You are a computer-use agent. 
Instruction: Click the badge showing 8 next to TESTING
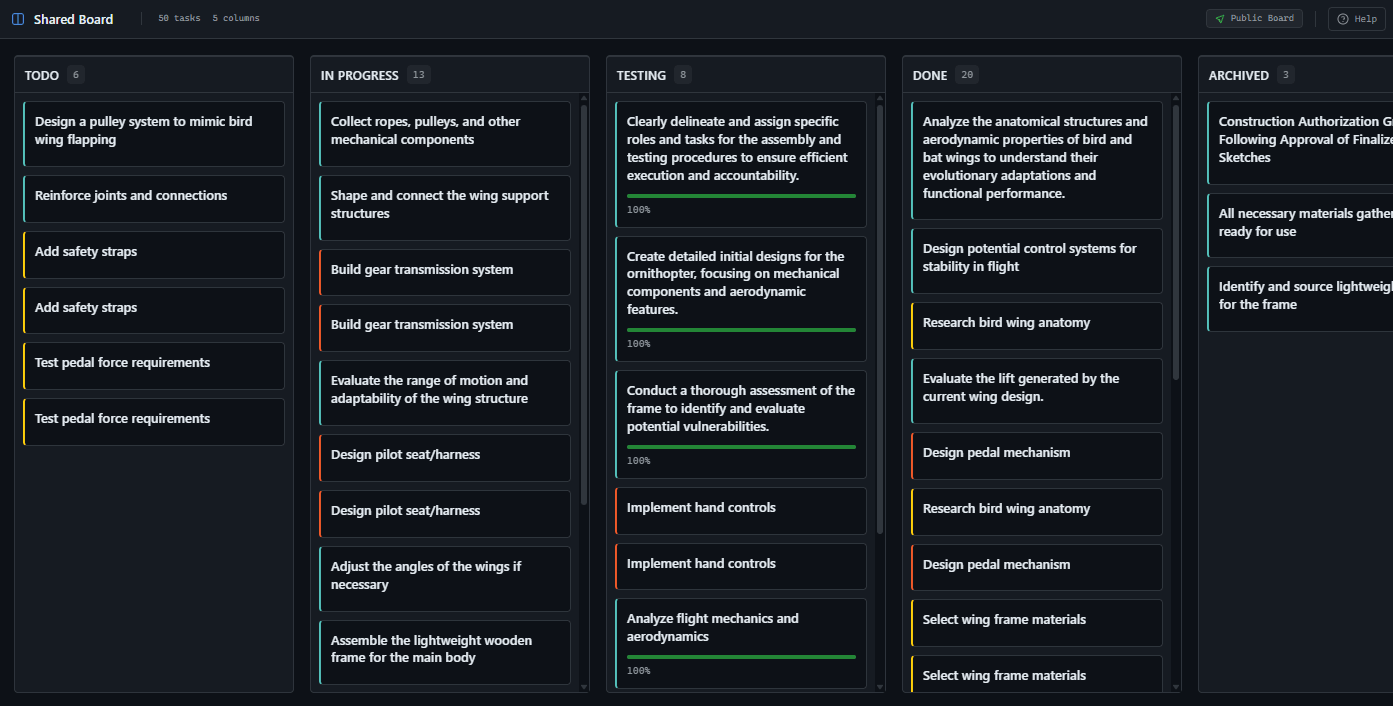(x=684, y=74)
